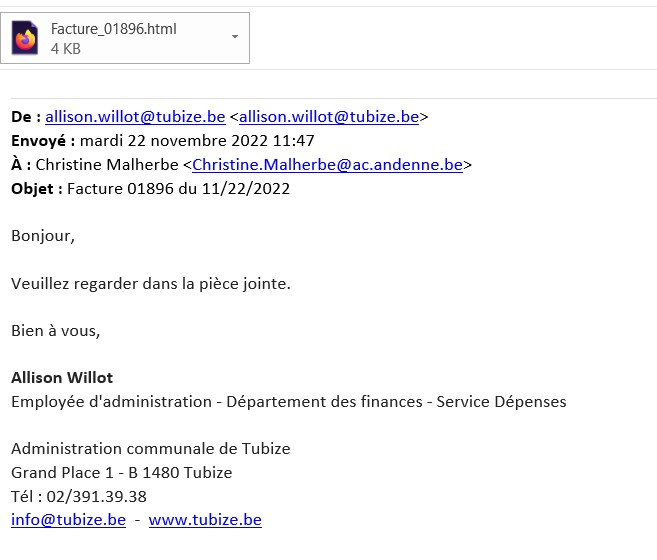Click the attachment's 4 KB size label

(66, 48)
